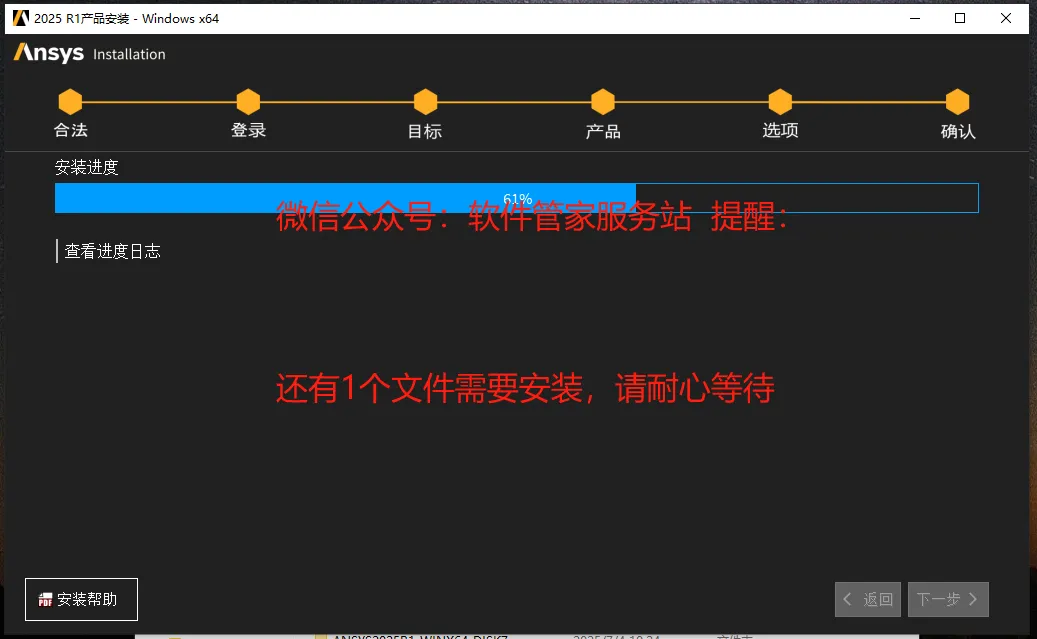Click the PDF icon on 安装帮助

(45, 599)
